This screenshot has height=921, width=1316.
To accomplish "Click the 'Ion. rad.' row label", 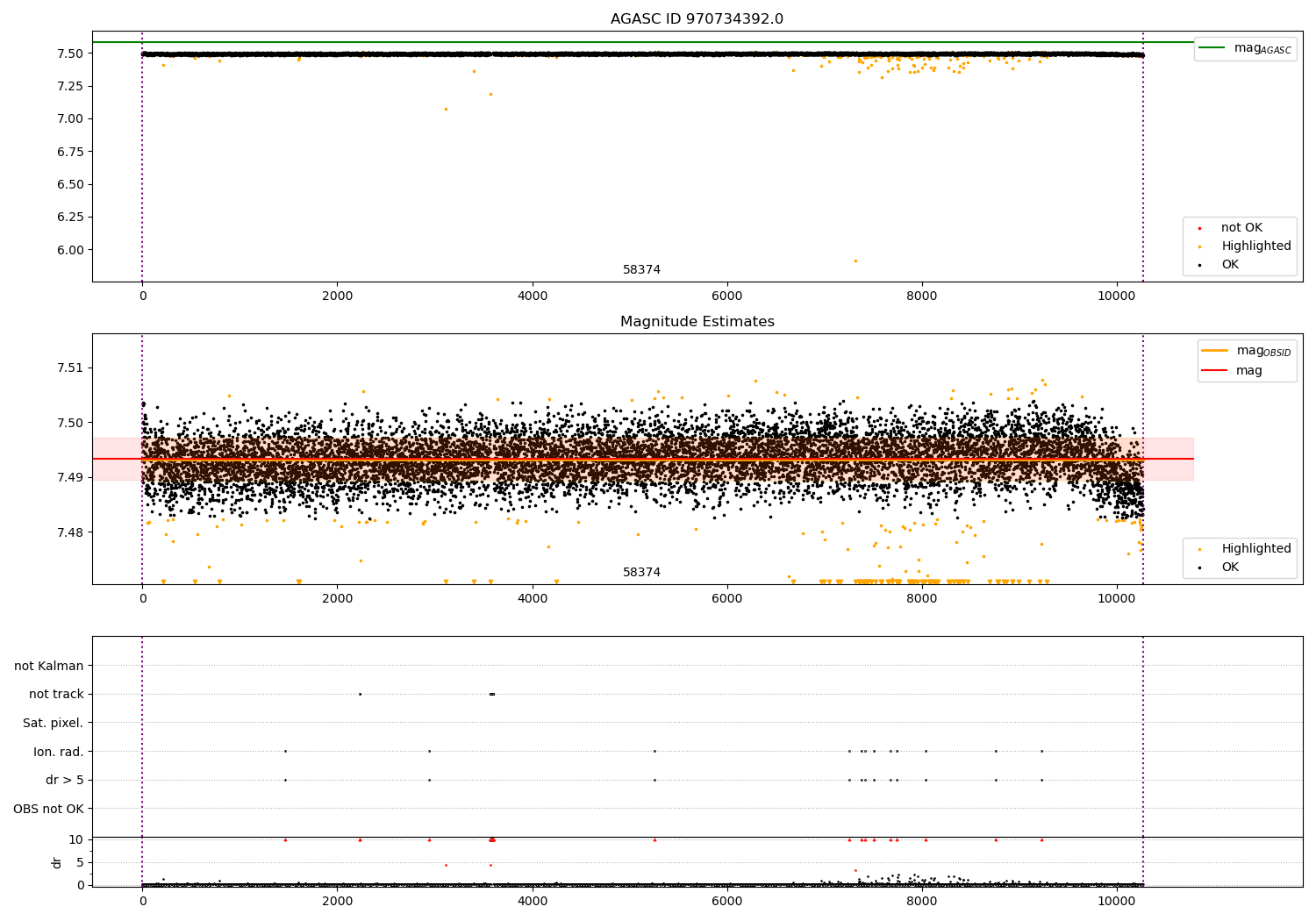I will 58,752.
